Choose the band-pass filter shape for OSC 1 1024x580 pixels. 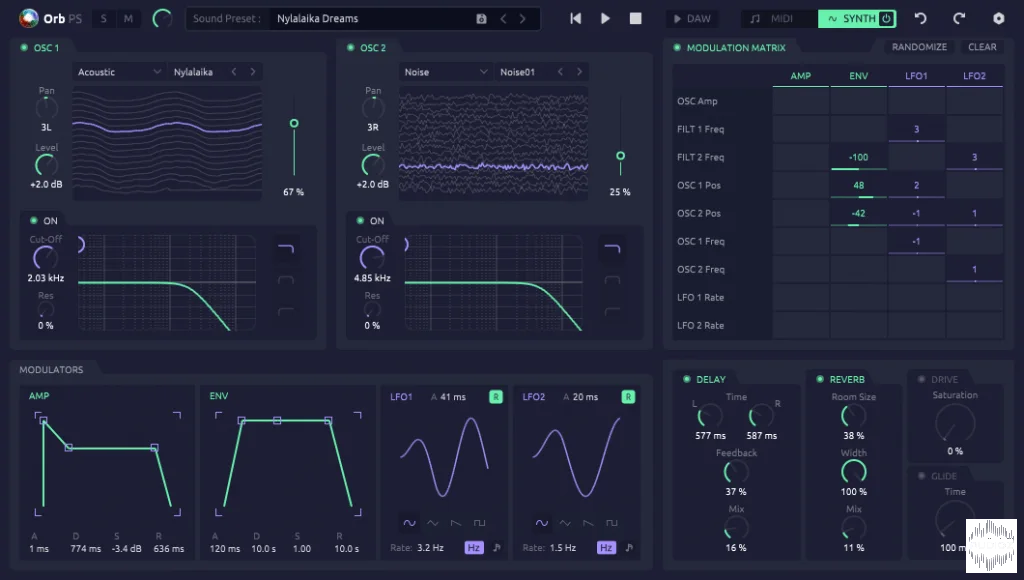286,280
